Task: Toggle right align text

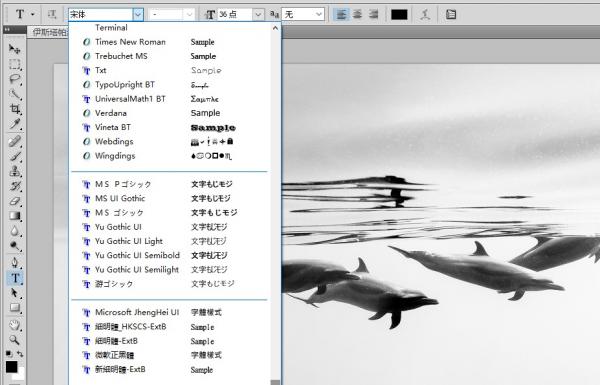Action: click(373, 15)
